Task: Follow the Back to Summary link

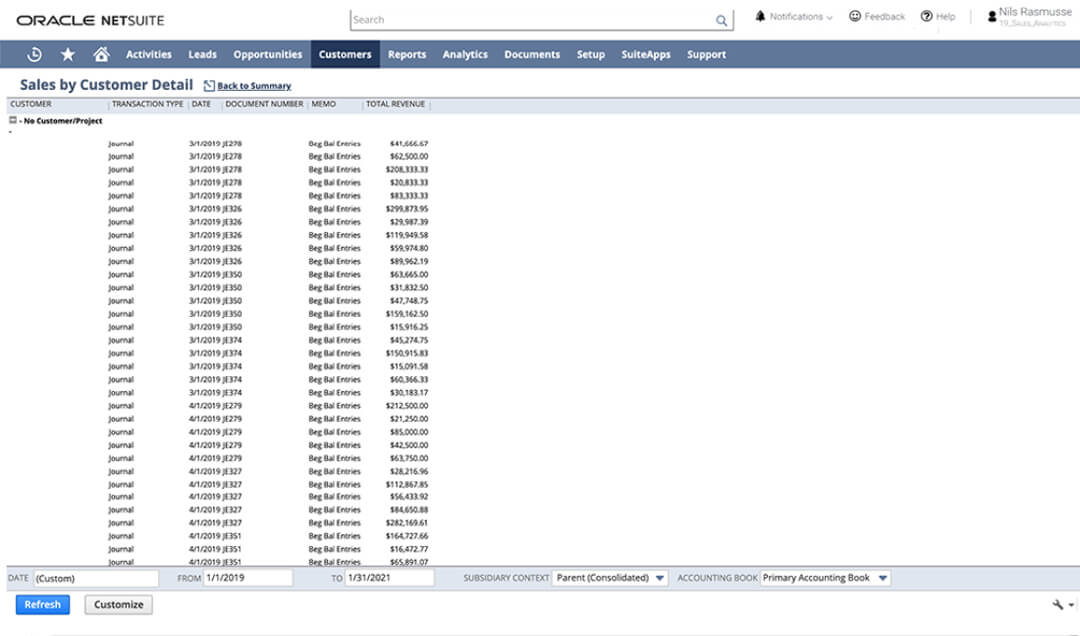Action: (x=254, y=86)
